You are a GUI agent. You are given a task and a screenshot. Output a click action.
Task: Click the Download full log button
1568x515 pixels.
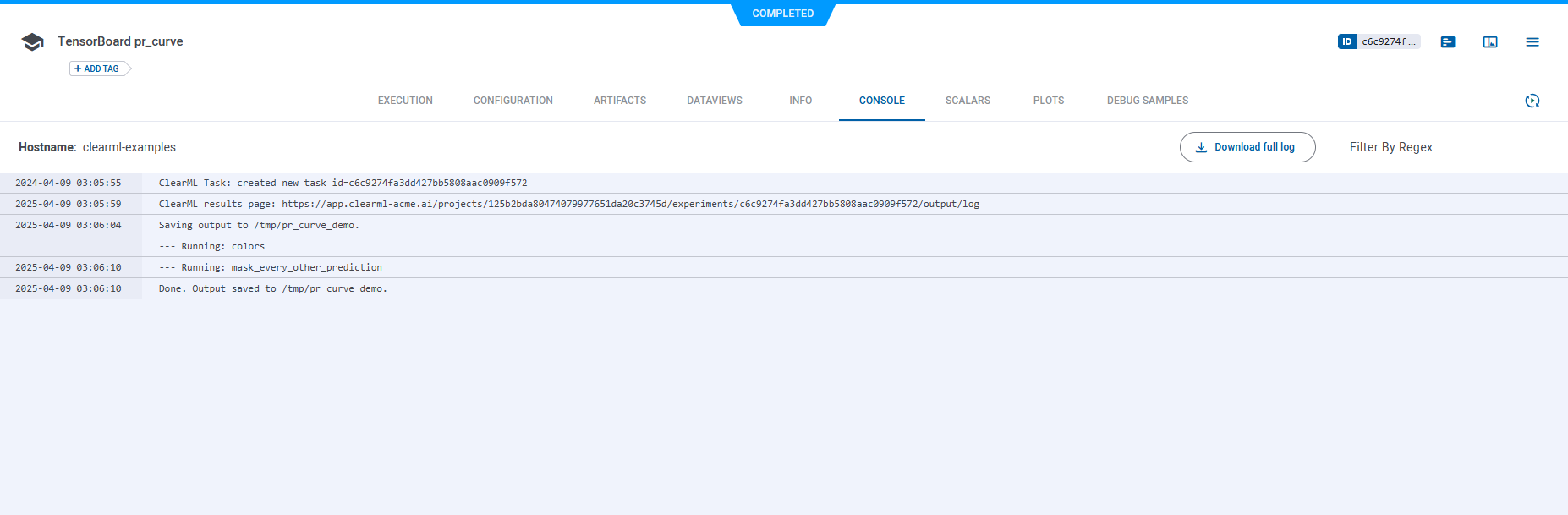[1247, 147]
